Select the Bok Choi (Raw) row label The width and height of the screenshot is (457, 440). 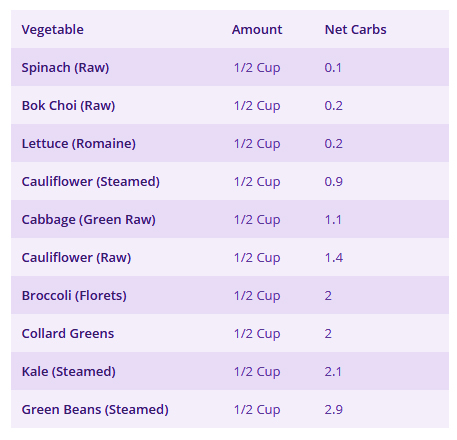pyautogui.click(x=68, y=106)
